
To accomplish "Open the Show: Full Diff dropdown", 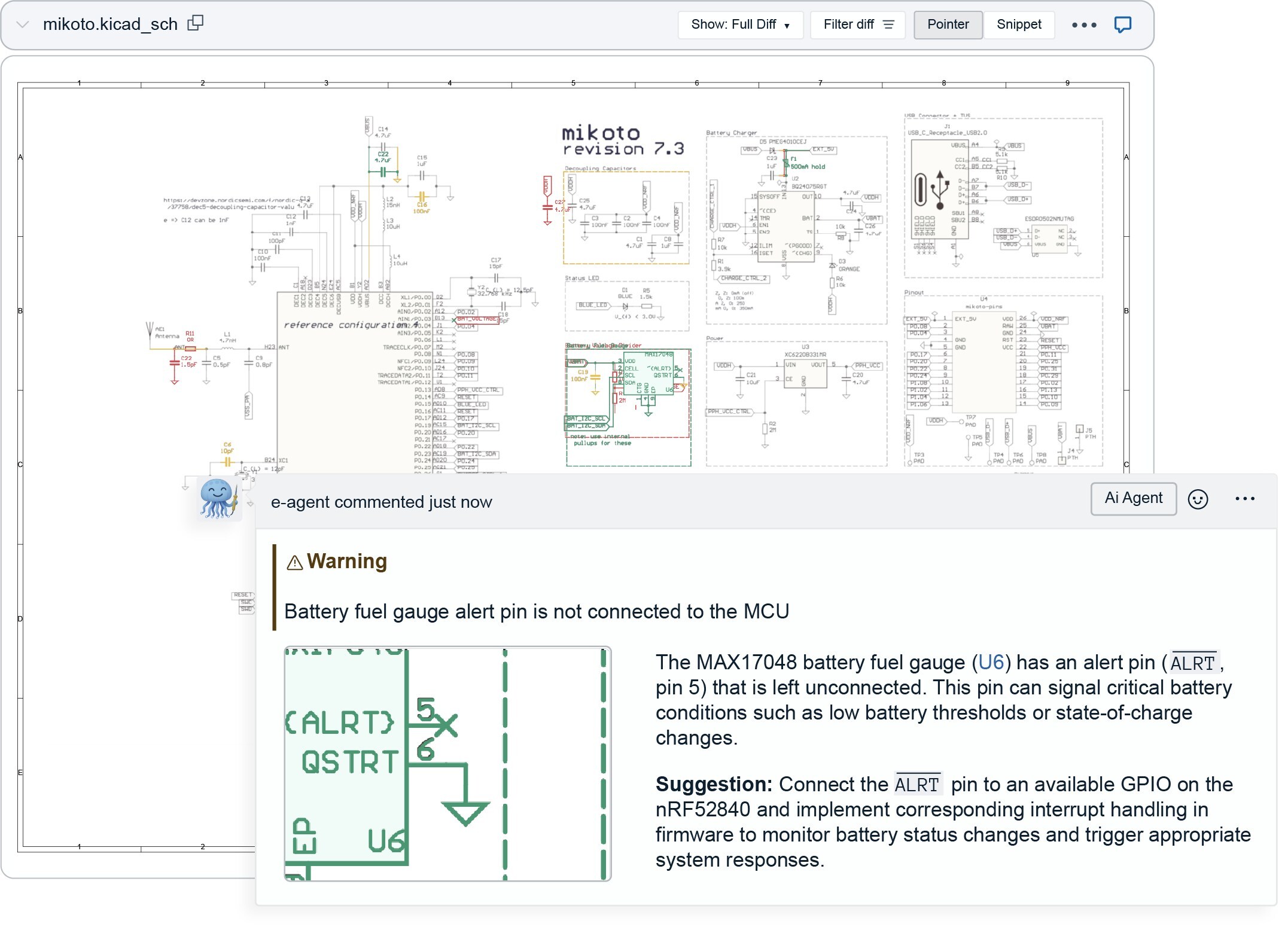I will click(740, 25).
